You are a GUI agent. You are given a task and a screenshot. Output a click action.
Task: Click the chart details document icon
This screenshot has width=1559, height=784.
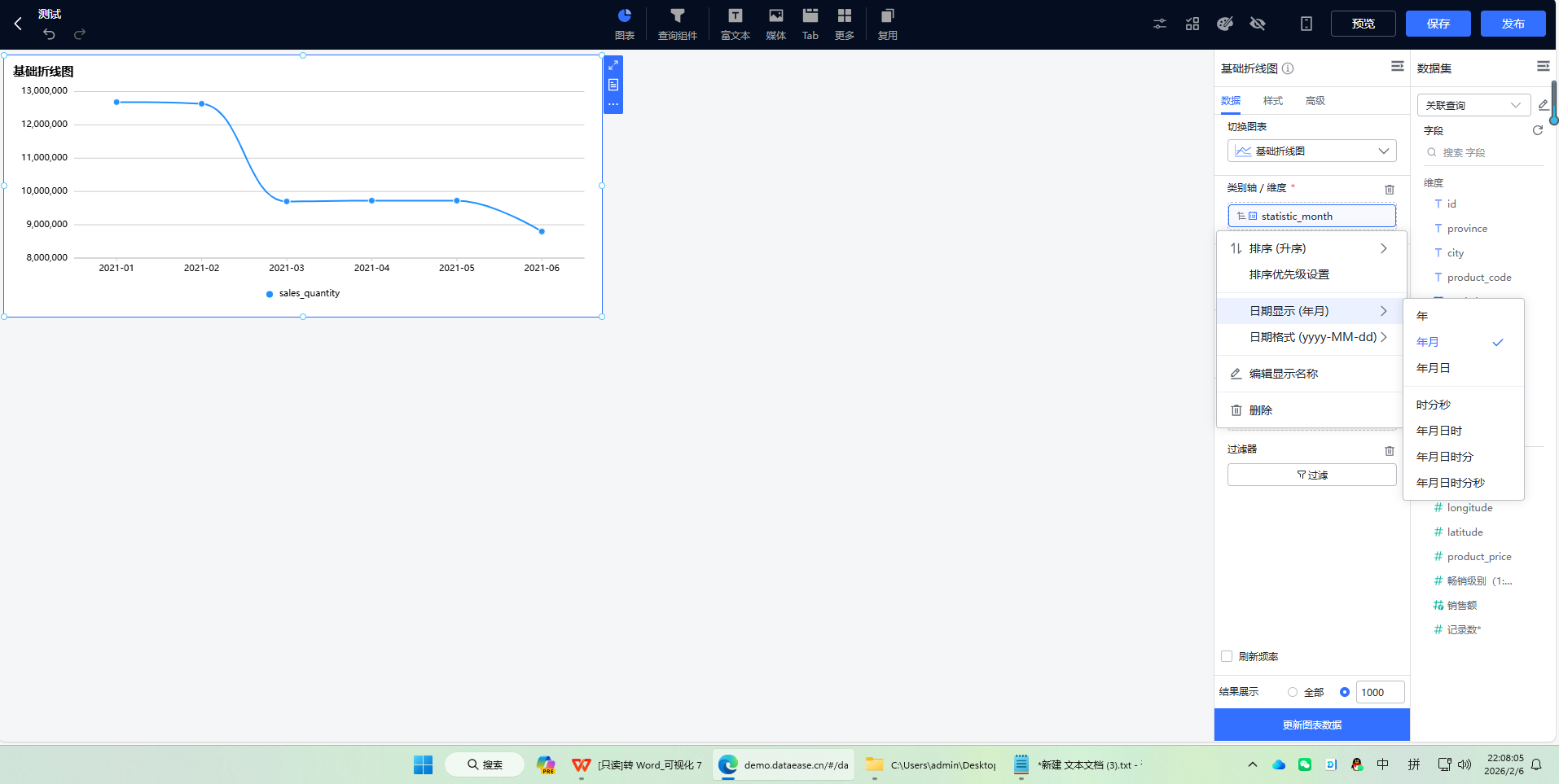[613, 85]
